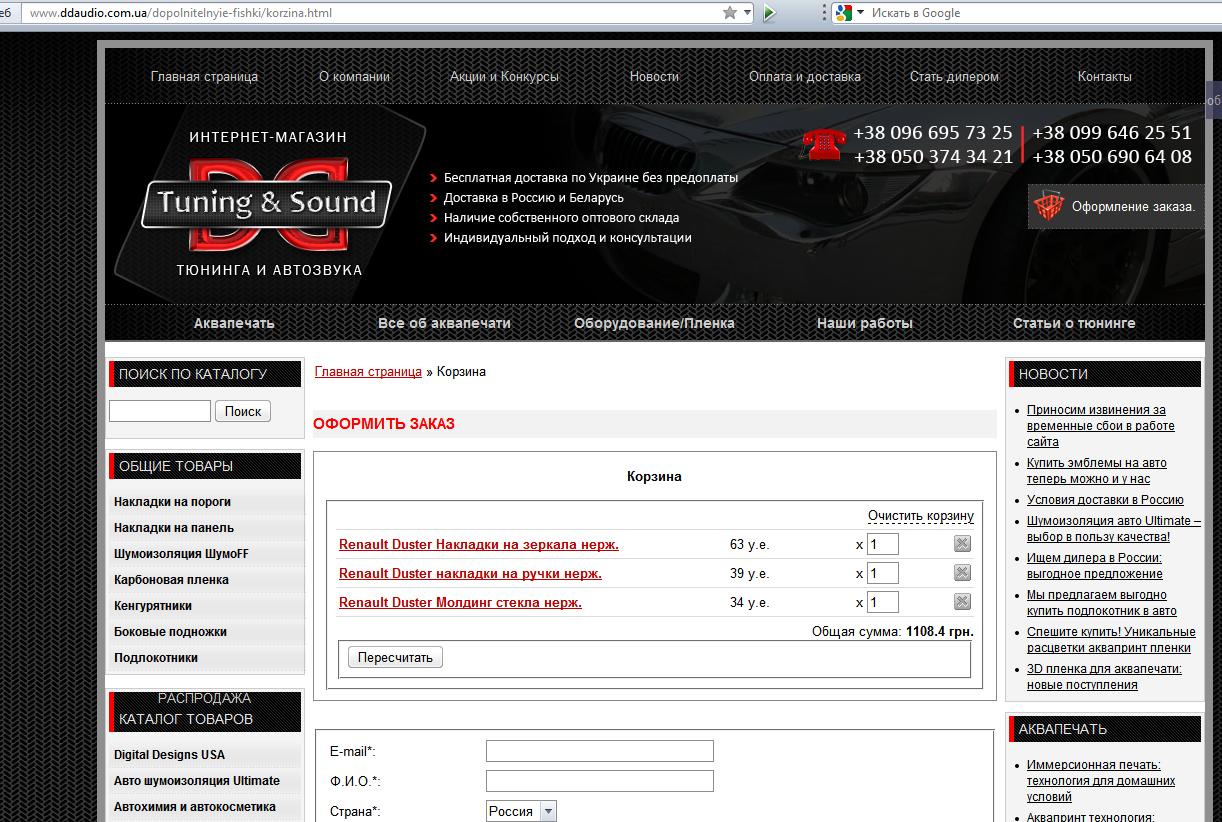Image resolution: width=1222 pixels, height=822 pixels.
Task: Open Renault Duster Накладки на зеркала нерж. product
Action: click(x=479, y=545)
